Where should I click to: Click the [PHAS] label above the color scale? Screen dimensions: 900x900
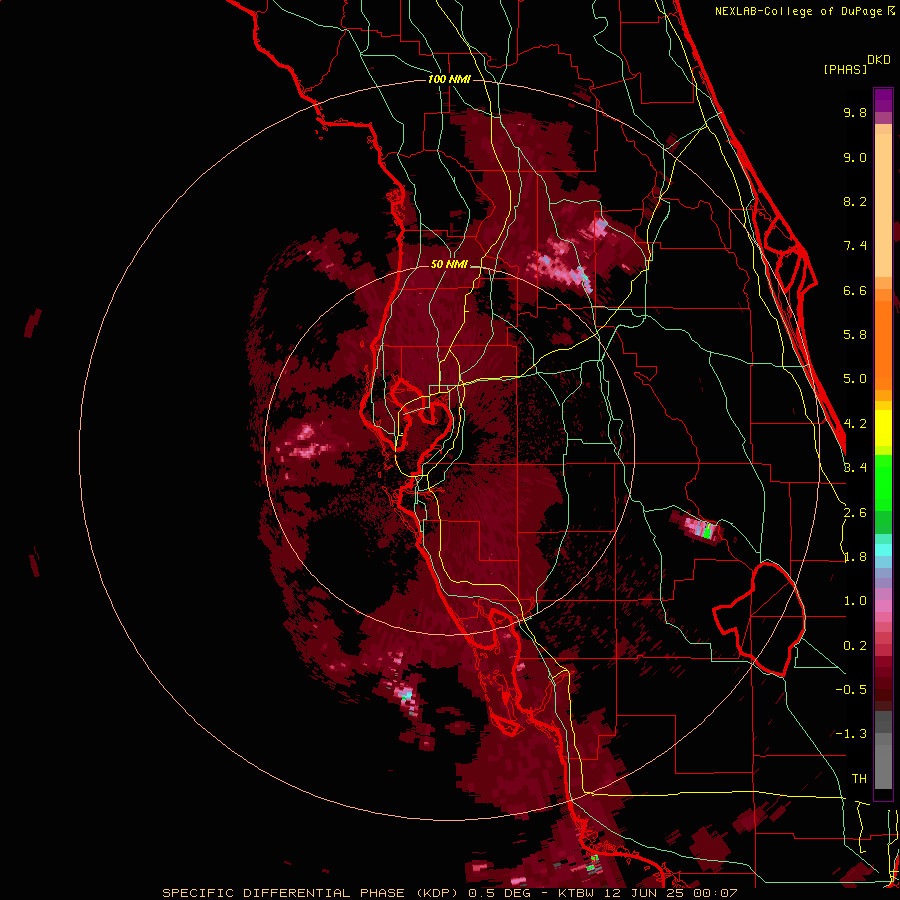pos(845,69)
